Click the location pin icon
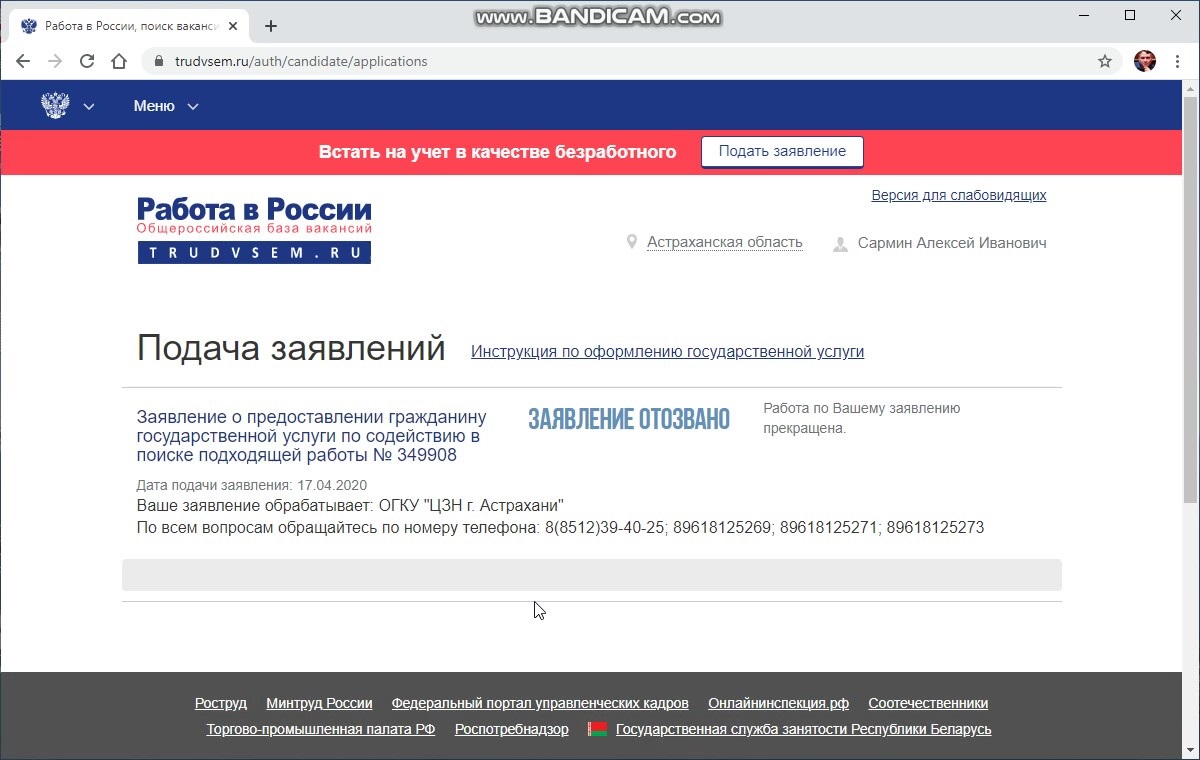The height and width of the screenshot is (760, 1200). click(631, 242)
